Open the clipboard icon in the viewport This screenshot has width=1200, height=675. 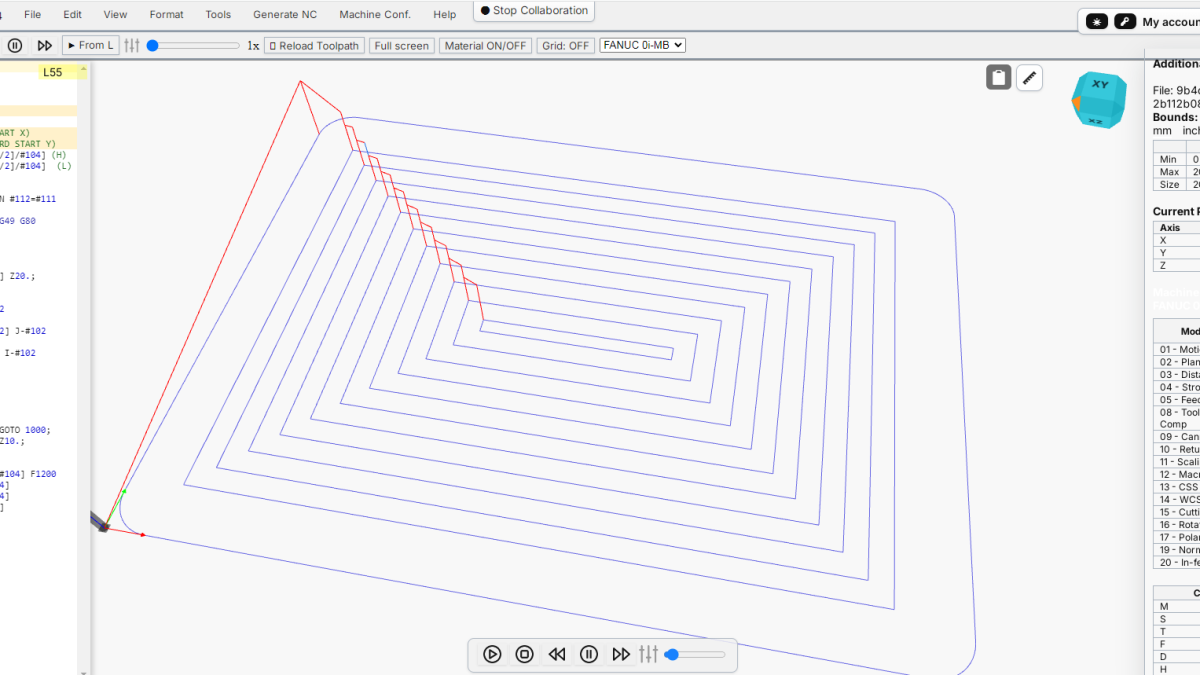click(998, 77)
